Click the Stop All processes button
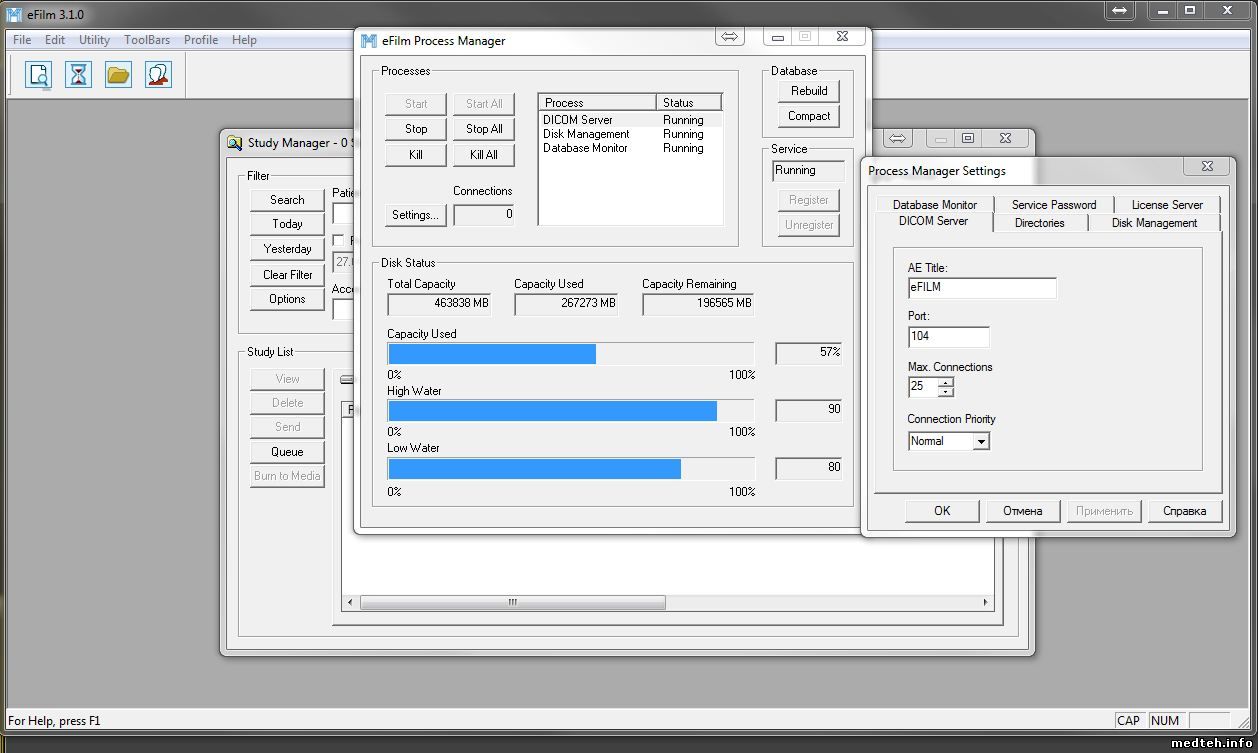 tap(484, 129)
